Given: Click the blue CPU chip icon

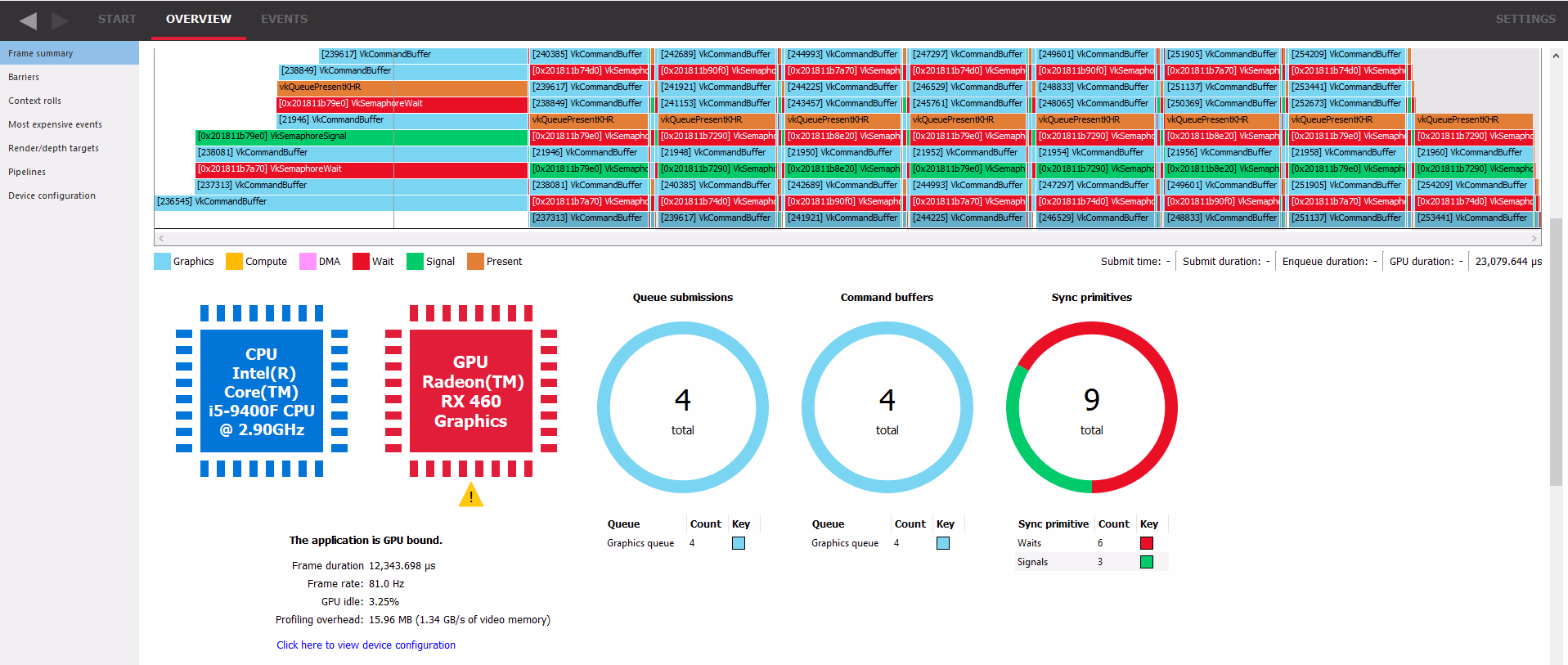Looking at the screenshot, I should click(x=262, y=391).
